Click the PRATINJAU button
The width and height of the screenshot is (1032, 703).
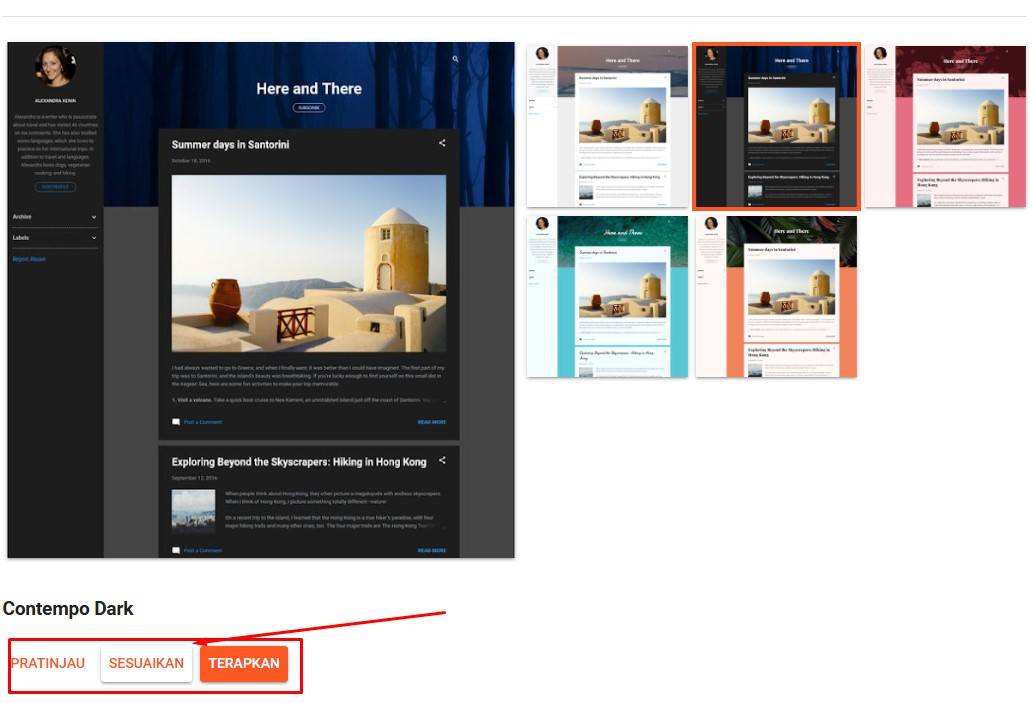47,663
